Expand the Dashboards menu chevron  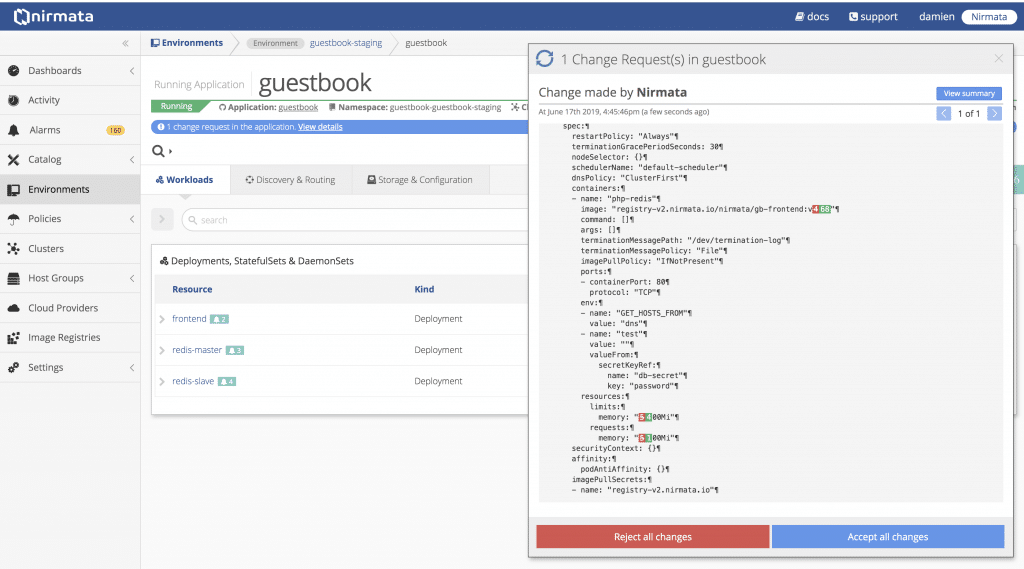(x=132, y=71)
